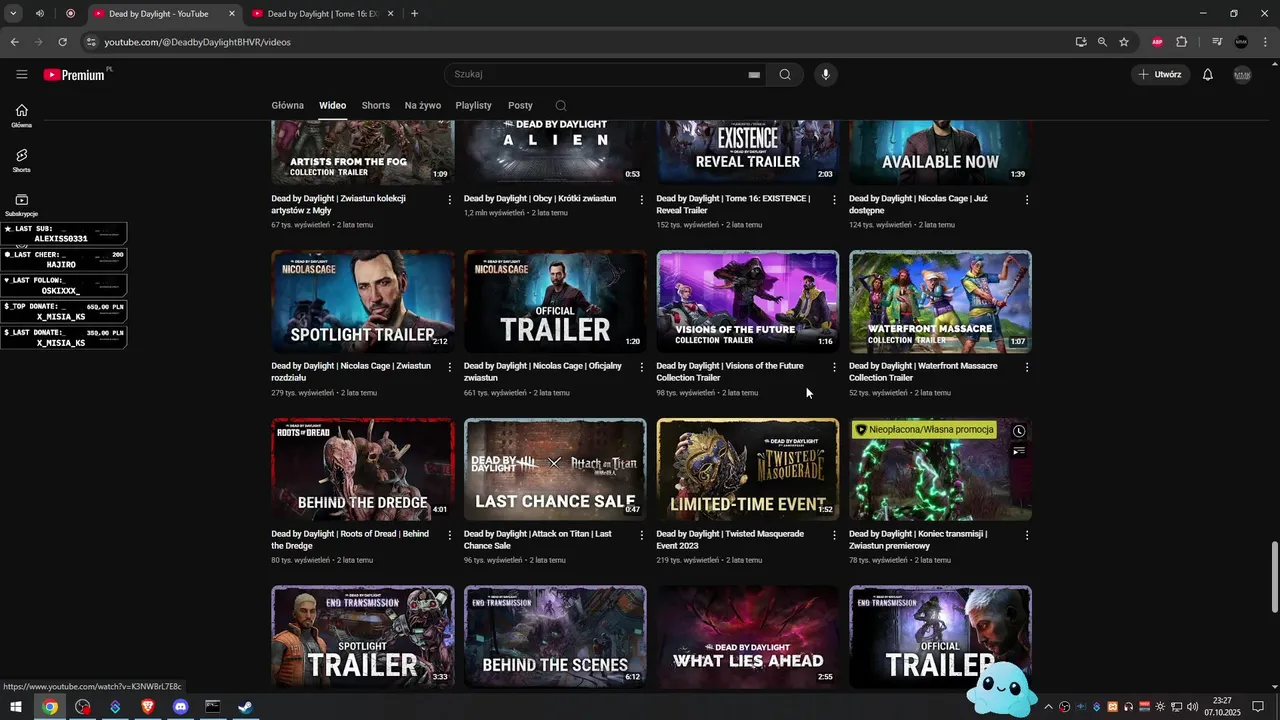The image size is (1280, 720).
Task: Open the Twisted Masquerade Event 2023 title link
Action: click(730, 540)
